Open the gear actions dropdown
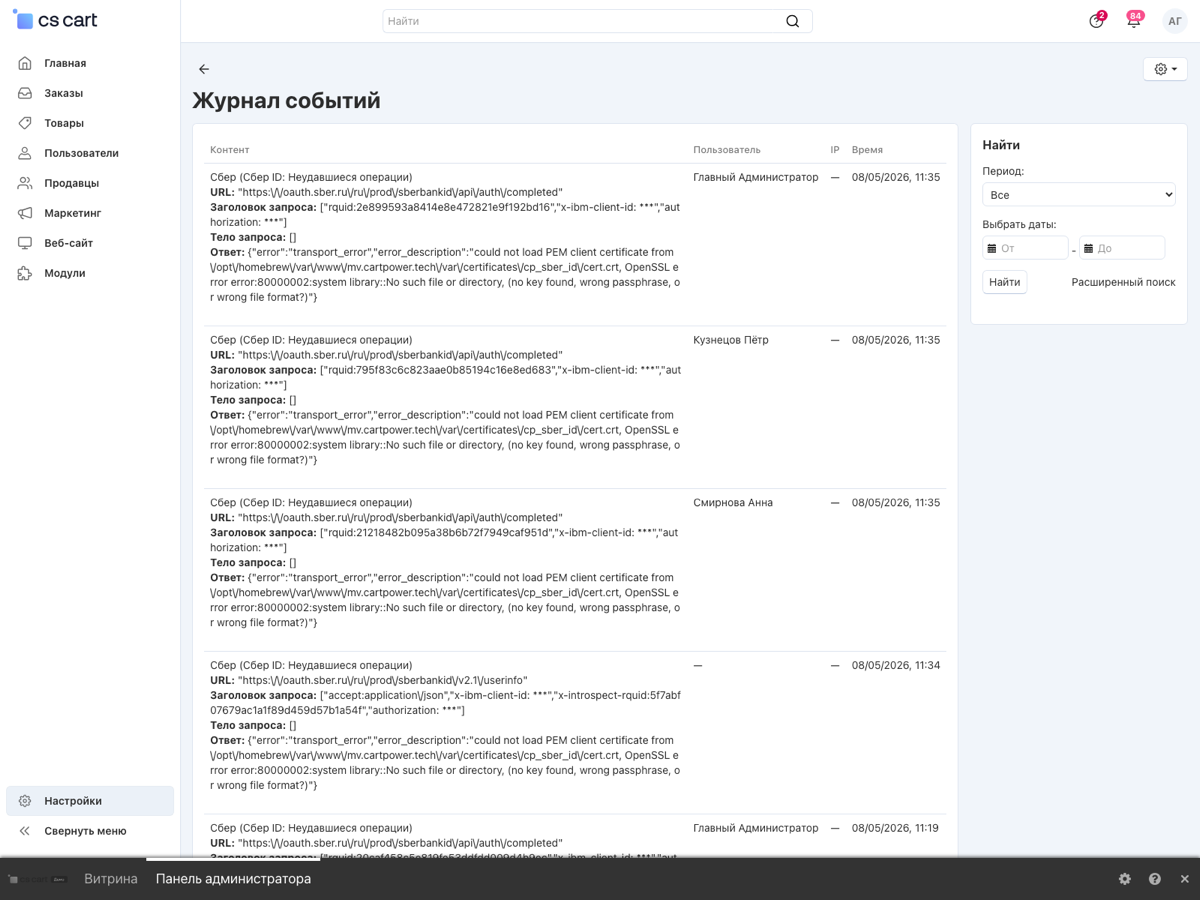The image size is (1200, 900). tap(1165, 69)
